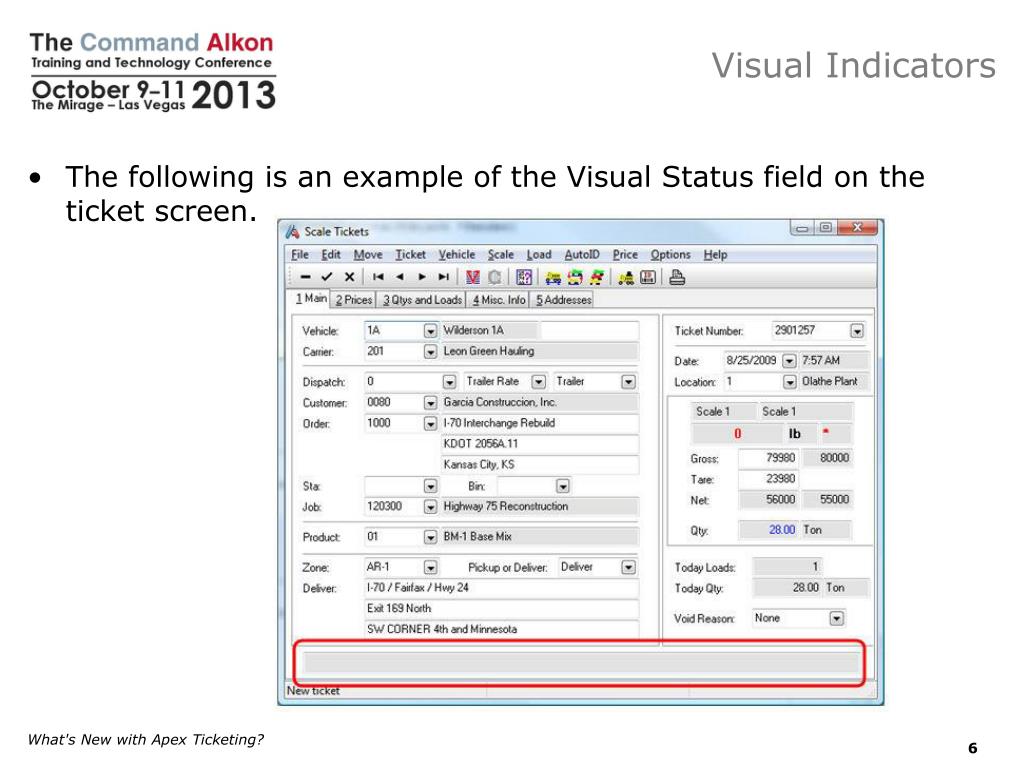The height and width of the screenshot is (768, 1024).
Task: Jump to the last ticket record
Action: click(444, 277)
